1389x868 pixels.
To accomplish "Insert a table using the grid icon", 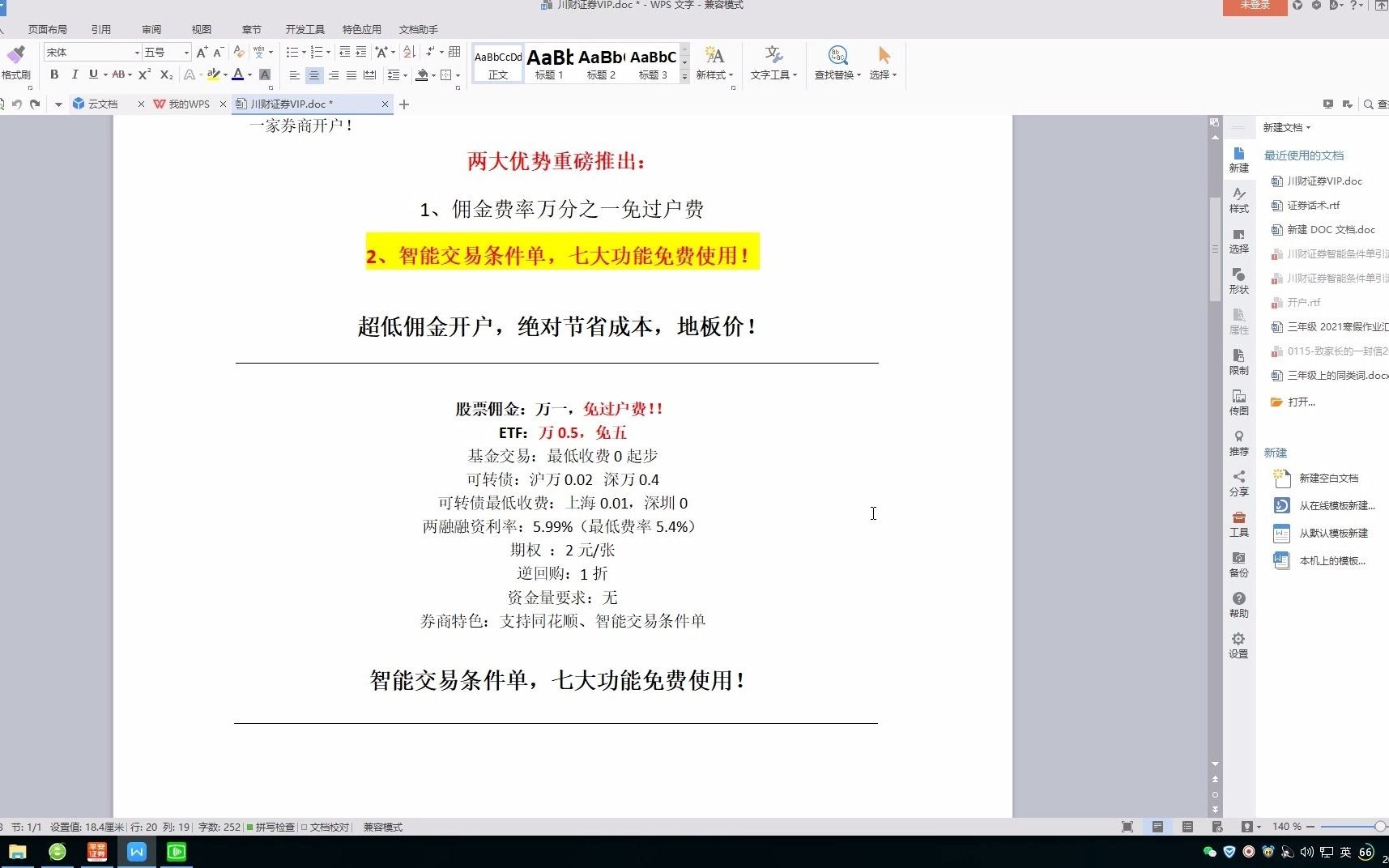I will tap(454, 52).
